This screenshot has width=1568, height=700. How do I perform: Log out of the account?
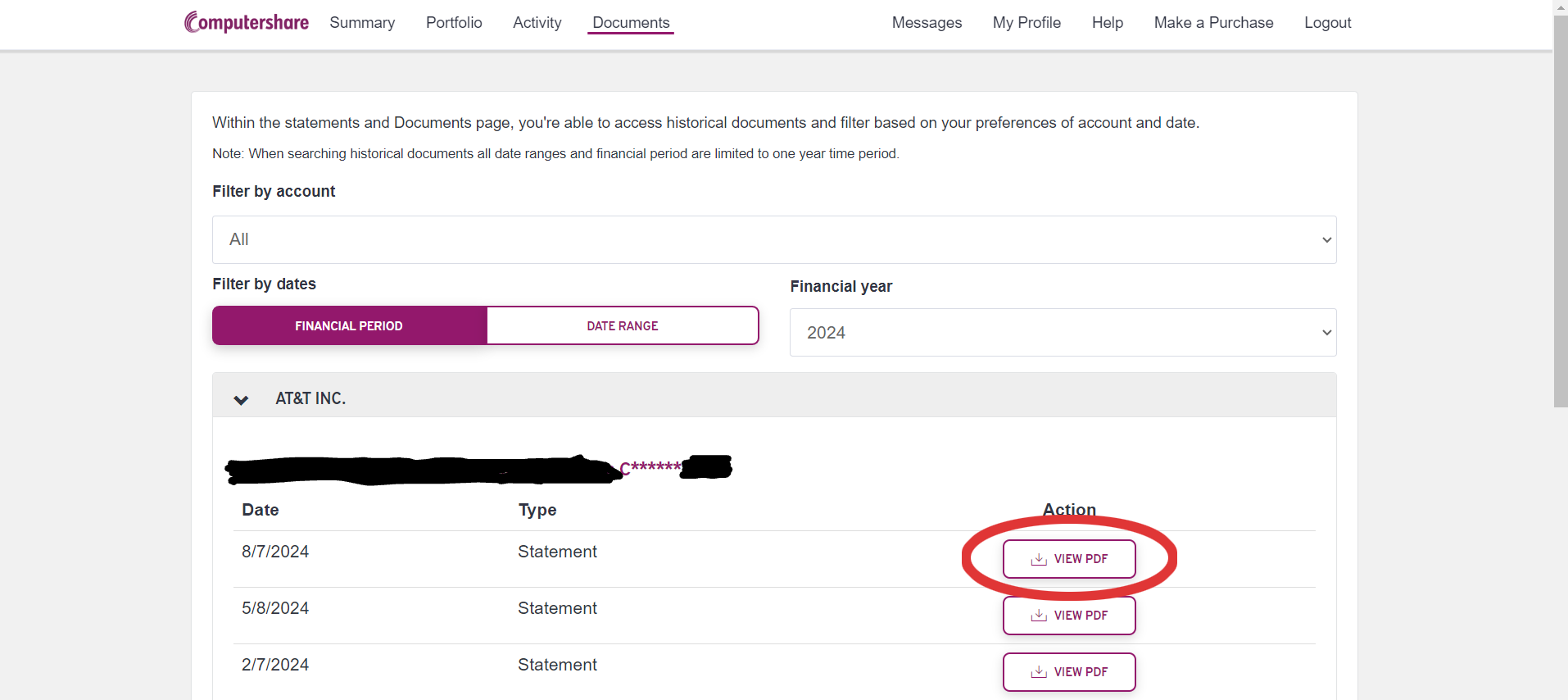click(x=1327, y=23)
